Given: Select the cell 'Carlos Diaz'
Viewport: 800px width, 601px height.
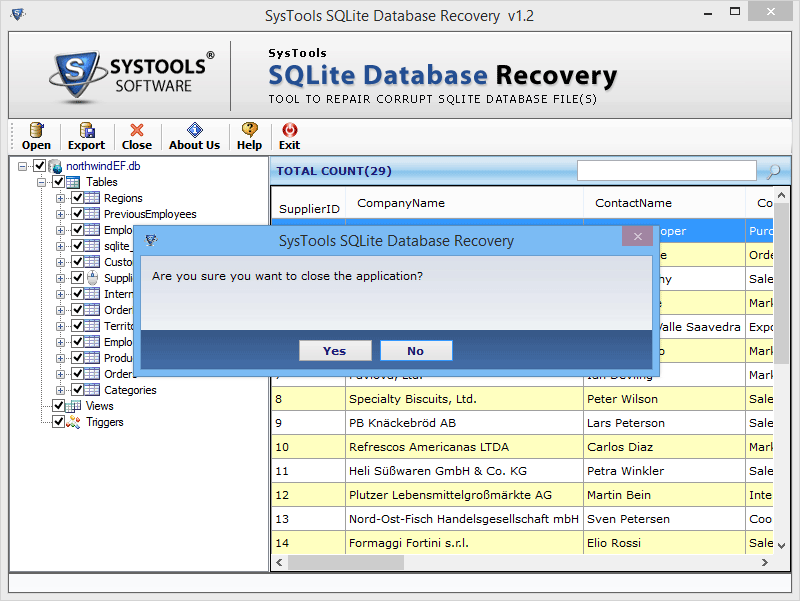Looking at the screenshot, I should 664,447.
